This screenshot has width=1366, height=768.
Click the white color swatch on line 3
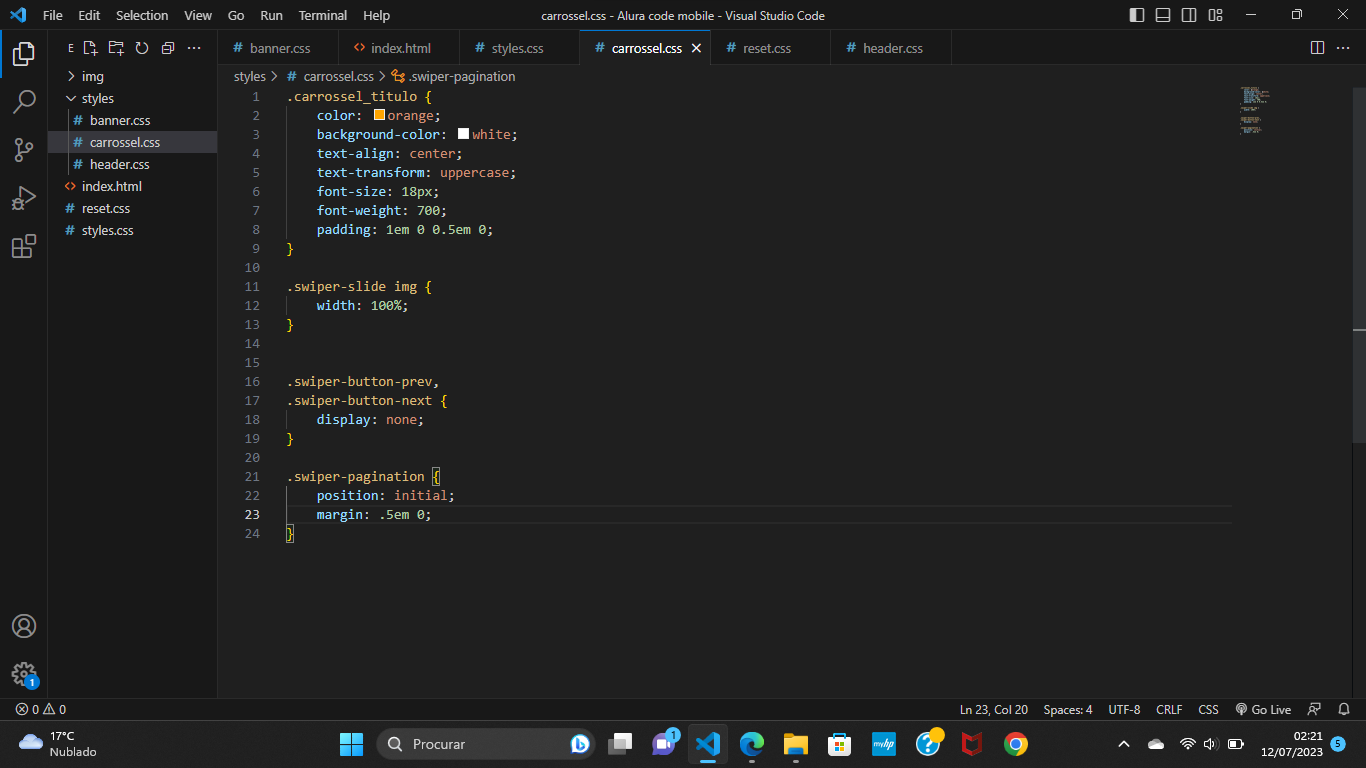click(464, 134)
